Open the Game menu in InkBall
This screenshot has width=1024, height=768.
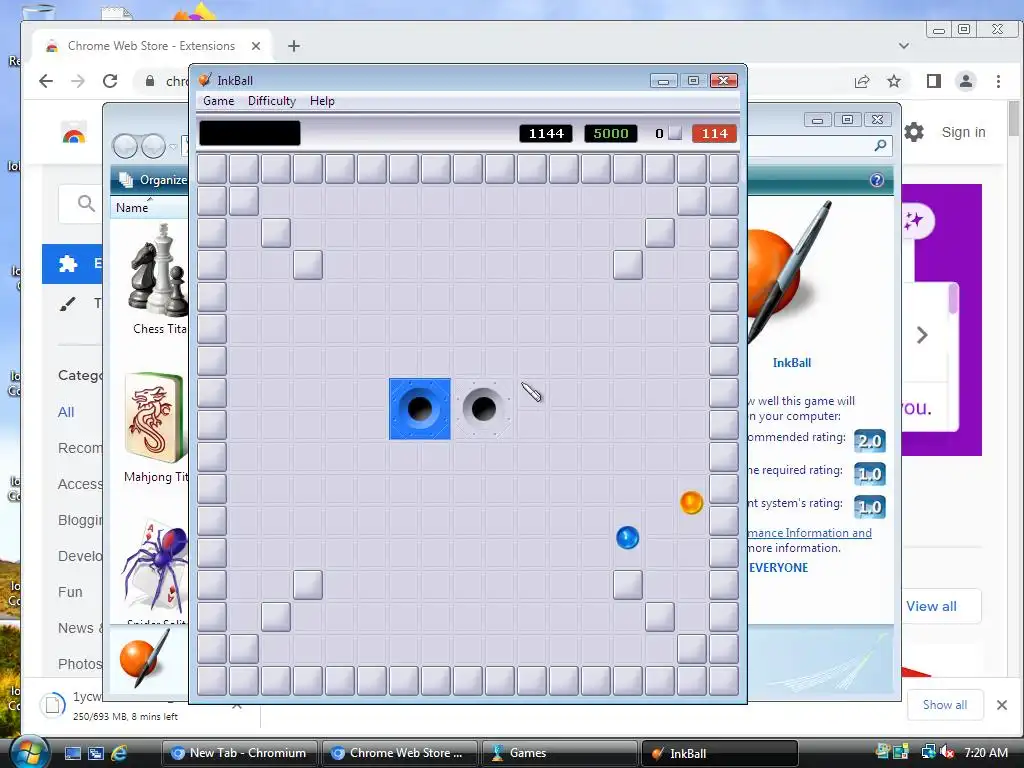coord(218,101)
